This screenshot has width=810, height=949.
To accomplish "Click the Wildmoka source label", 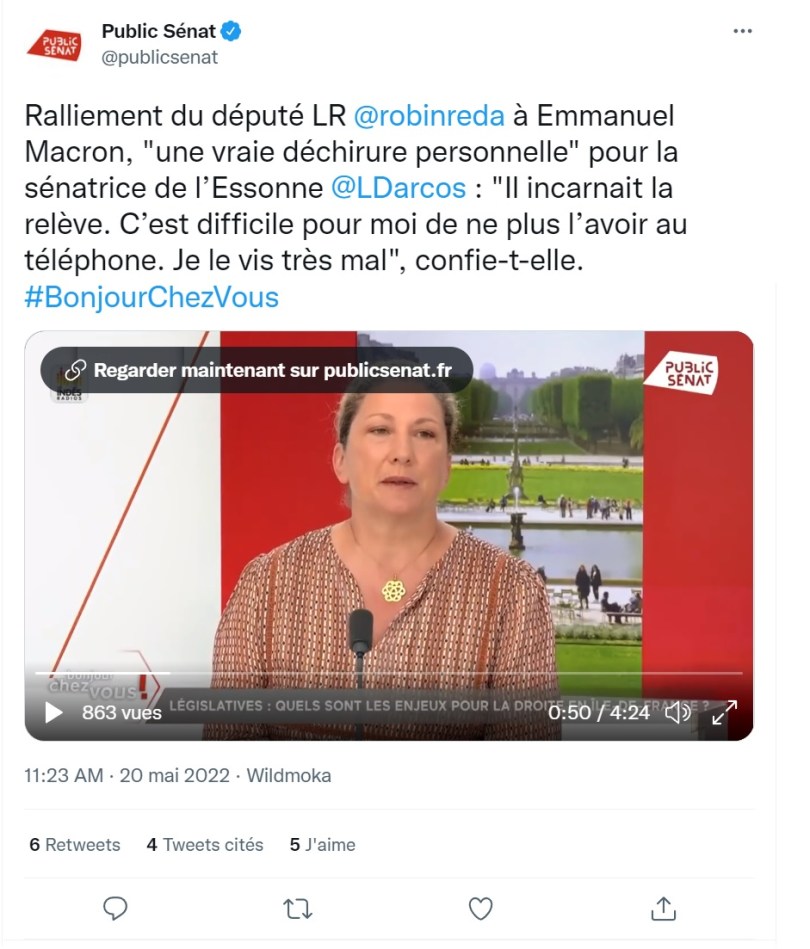I will (x=289, y=775).
